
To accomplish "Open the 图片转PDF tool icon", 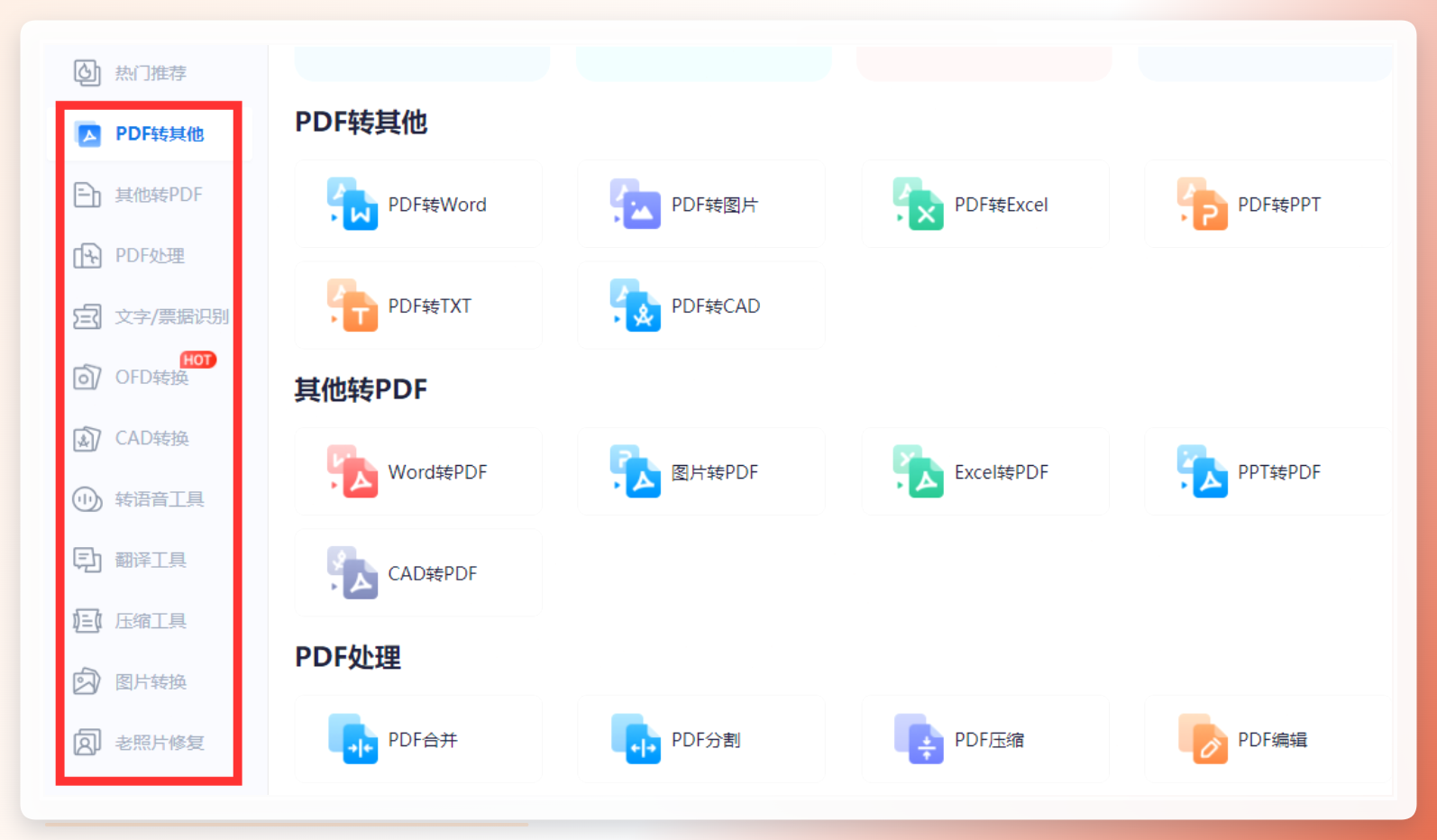I will coord(636,471).
